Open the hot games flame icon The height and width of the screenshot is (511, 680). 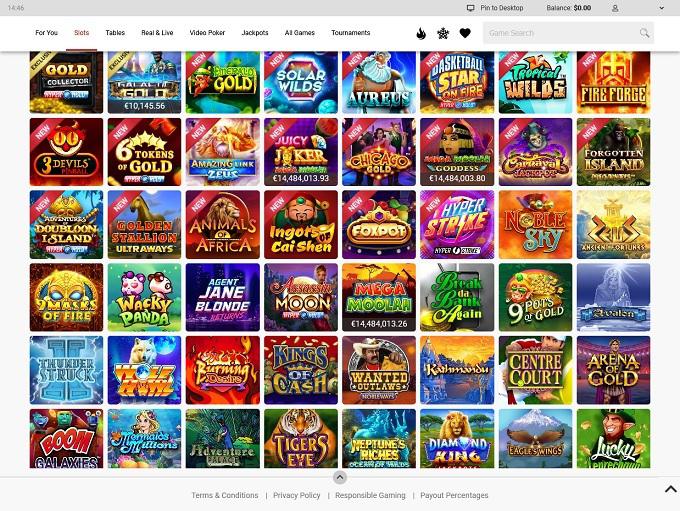421,33
